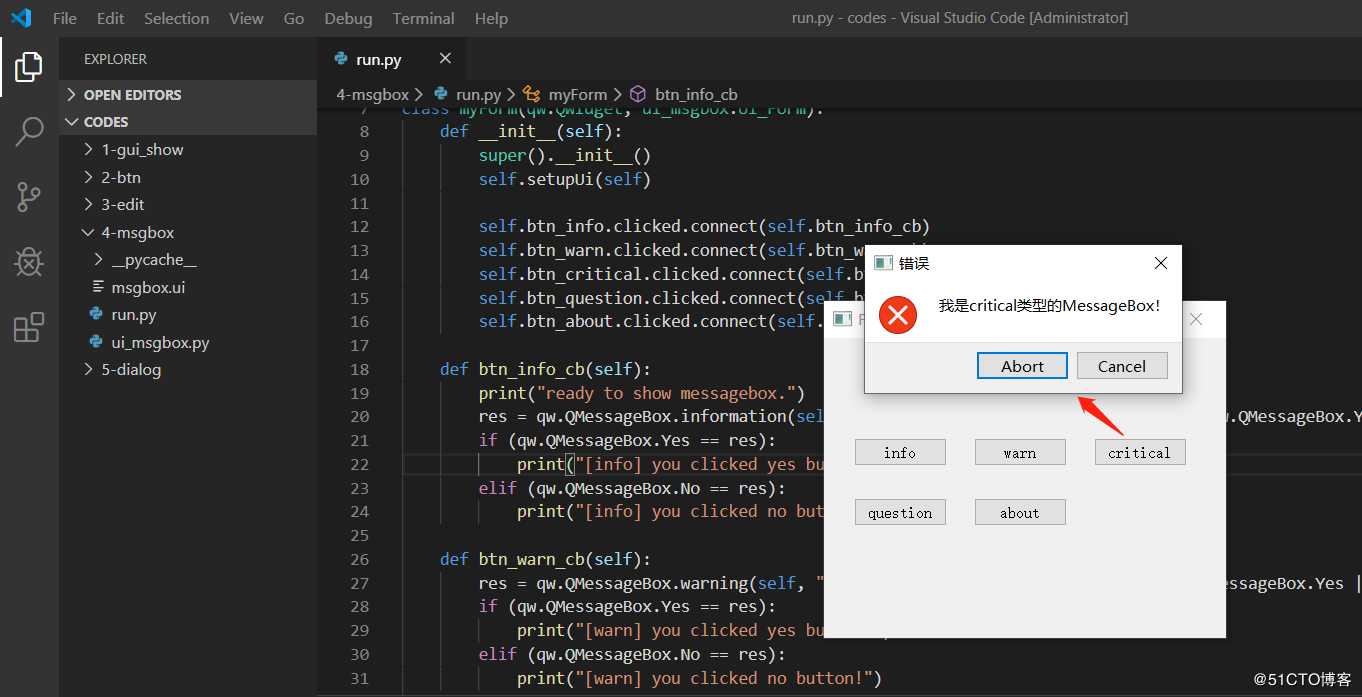Click line number 26 in gutter
This screenshot has height=697, width=1362.
[359, 559]
